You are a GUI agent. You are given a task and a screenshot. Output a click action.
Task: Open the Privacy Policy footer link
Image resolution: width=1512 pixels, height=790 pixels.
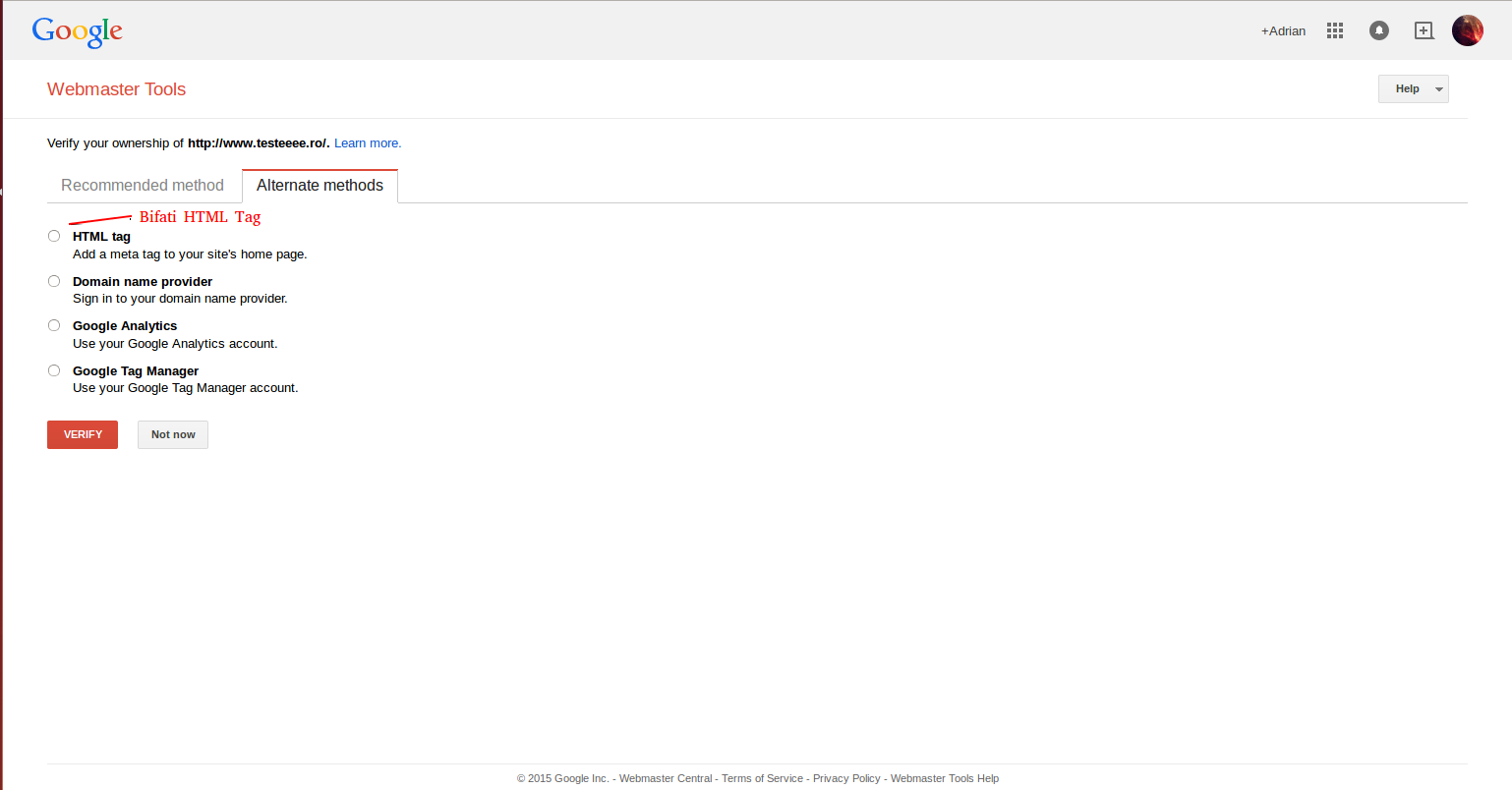846,778
